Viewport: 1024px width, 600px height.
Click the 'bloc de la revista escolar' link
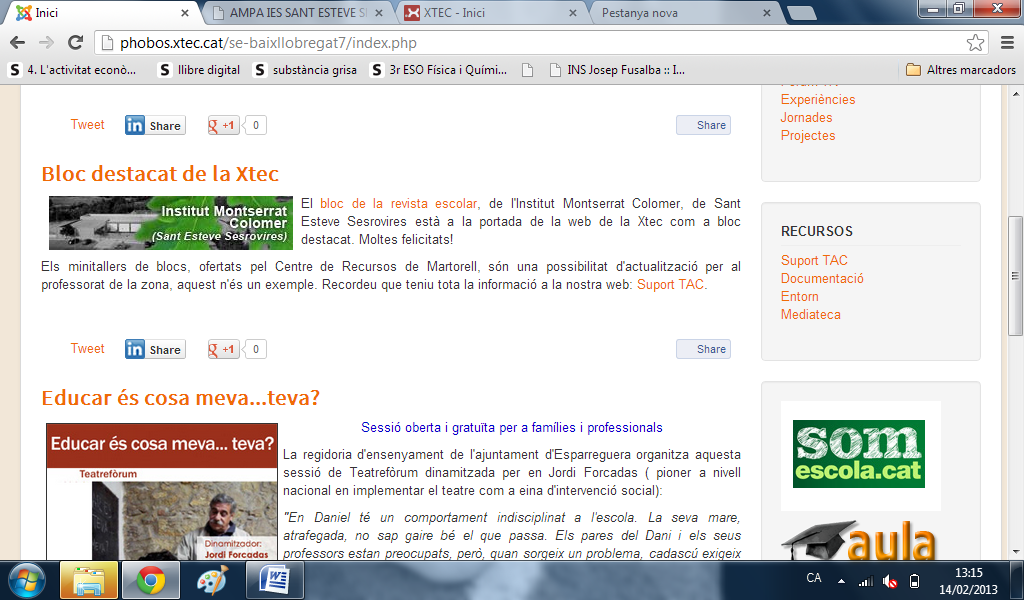398,204
